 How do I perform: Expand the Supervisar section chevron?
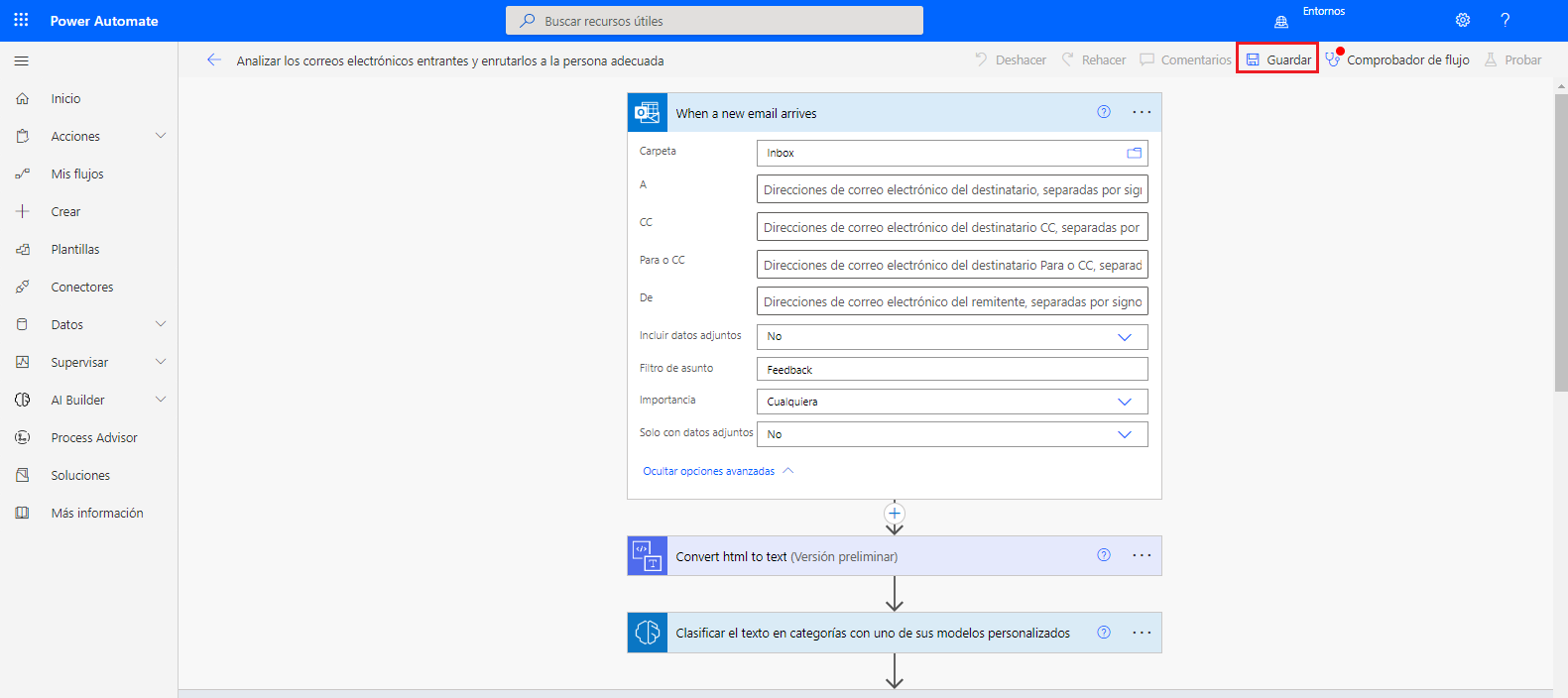pyautogui.click(x=161, y=362)
